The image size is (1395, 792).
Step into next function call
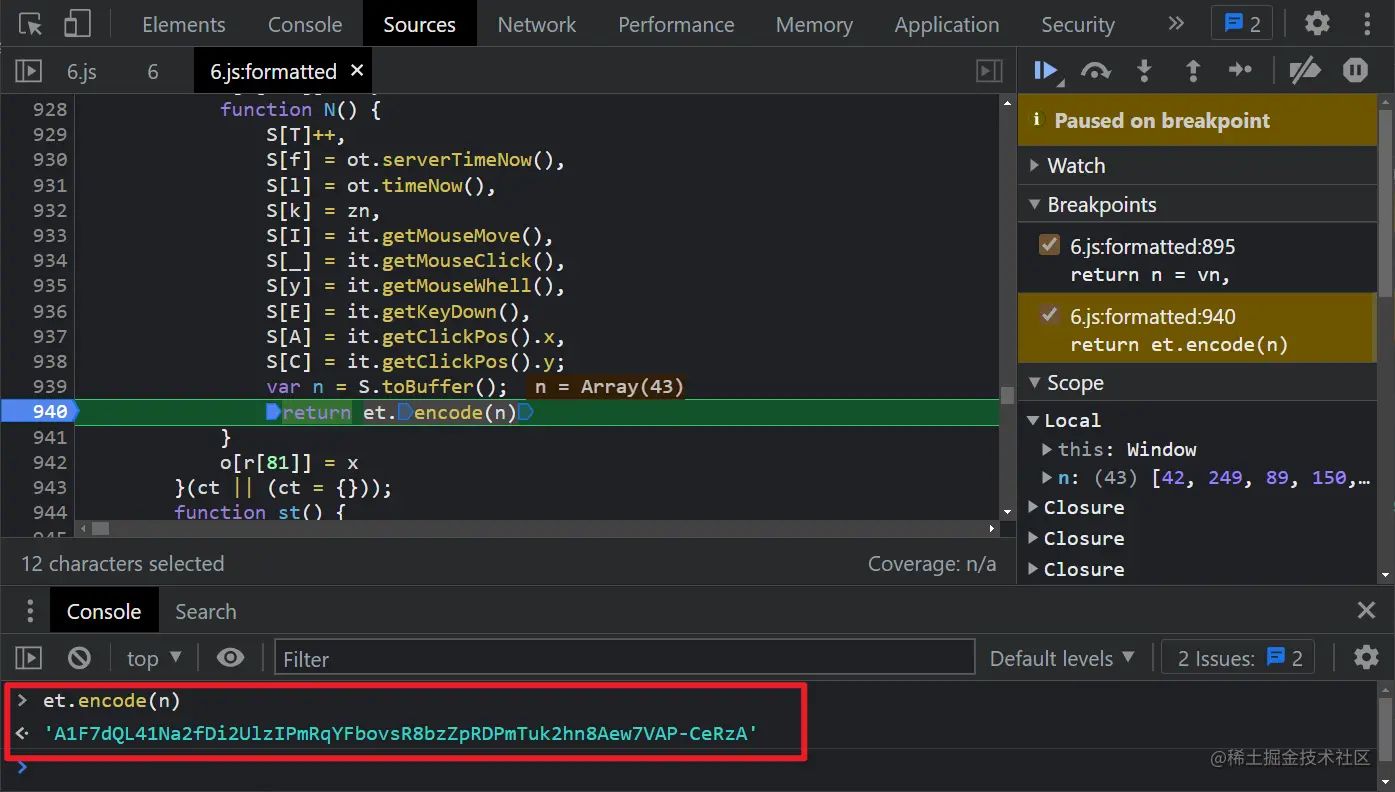[x=1144, y=71]
